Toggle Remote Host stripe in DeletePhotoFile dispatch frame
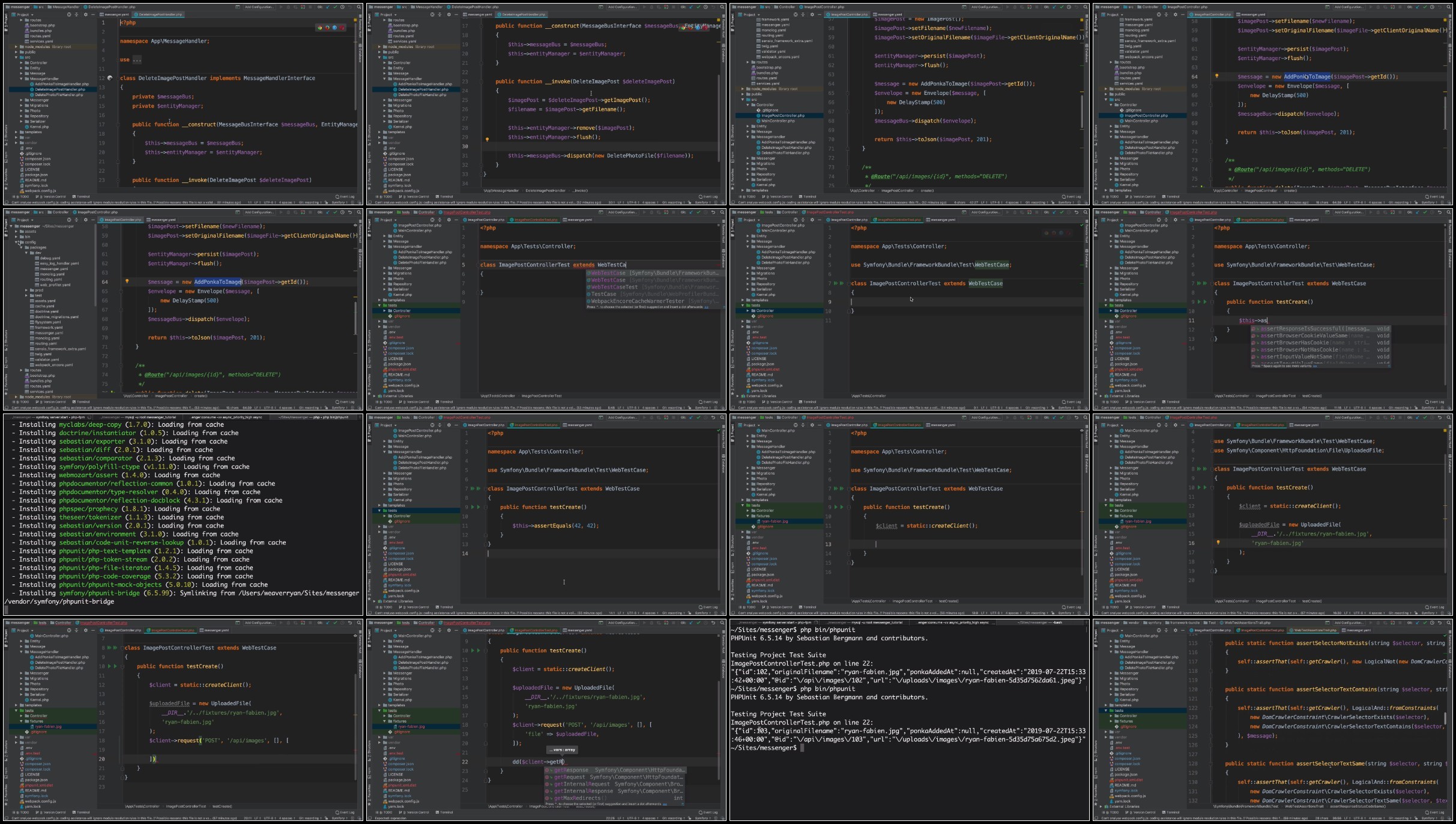The height and width of the screenshot is (824, 1456). [723, 26]
